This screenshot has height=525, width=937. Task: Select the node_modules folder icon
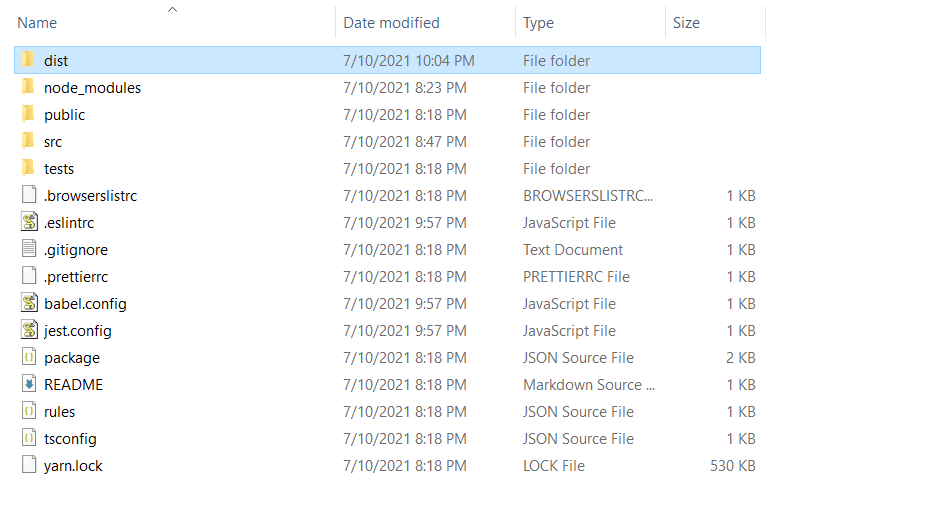pyautogui.click(x=28, y=87)
